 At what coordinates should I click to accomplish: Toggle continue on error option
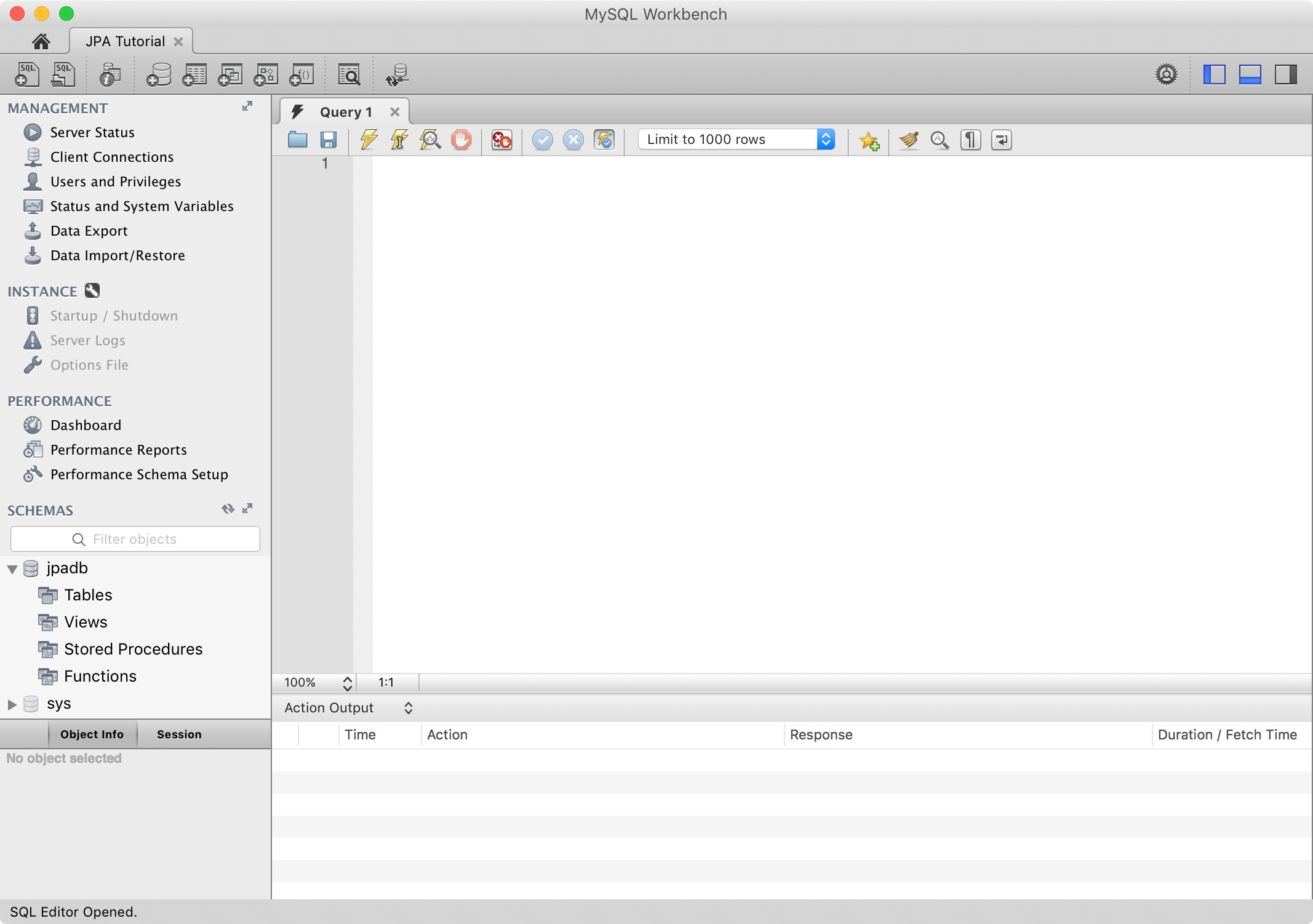click(501, 140)
